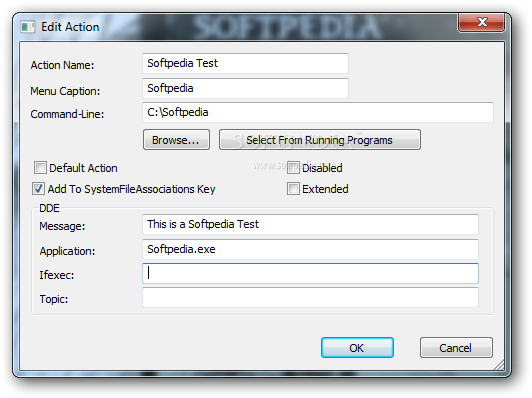
Task: Close the Edit Action dialog
Action: [x=481, y=22]
